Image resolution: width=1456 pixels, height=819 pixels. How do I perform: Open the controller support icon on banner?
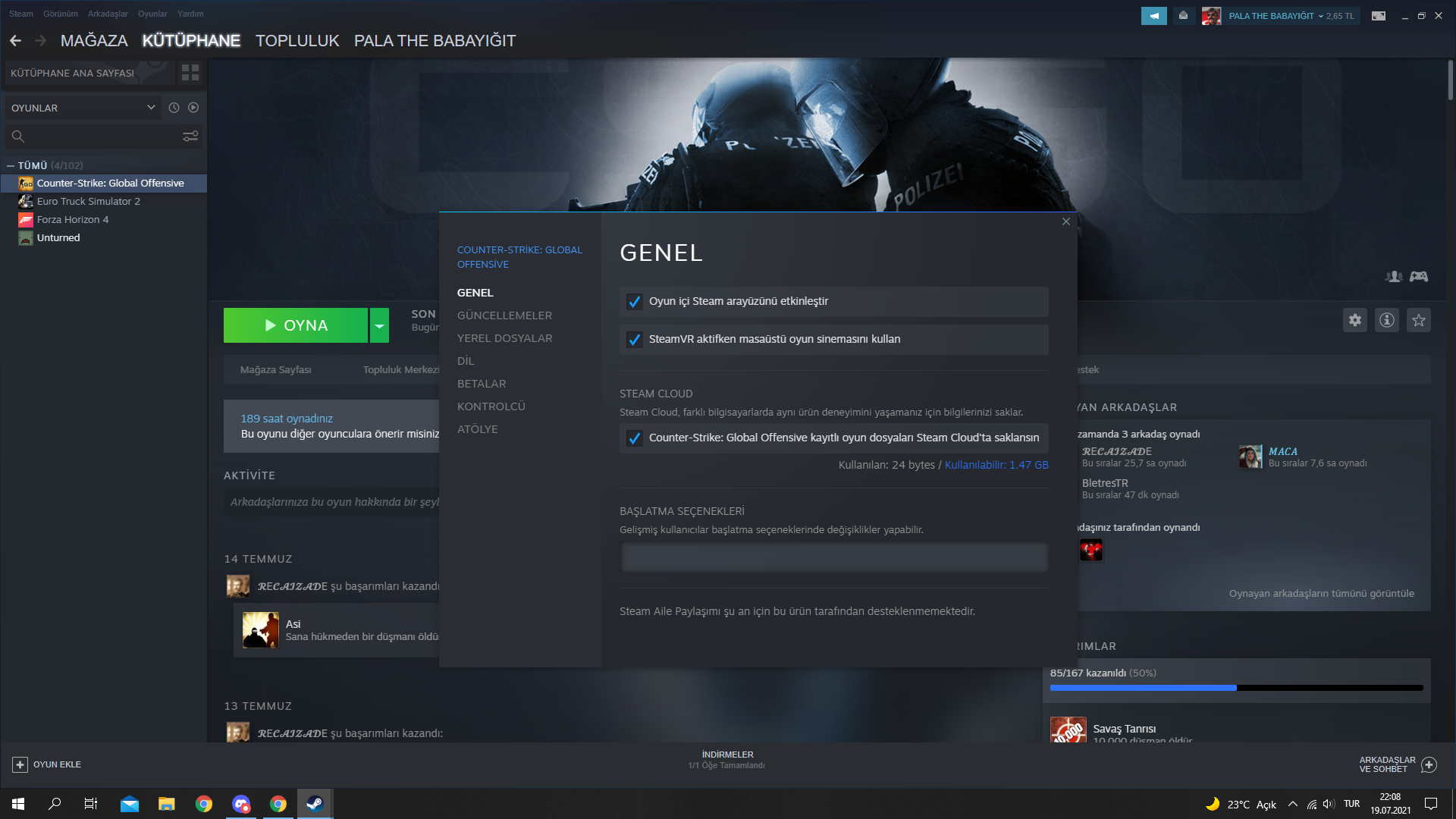[x=1419, y=277]
